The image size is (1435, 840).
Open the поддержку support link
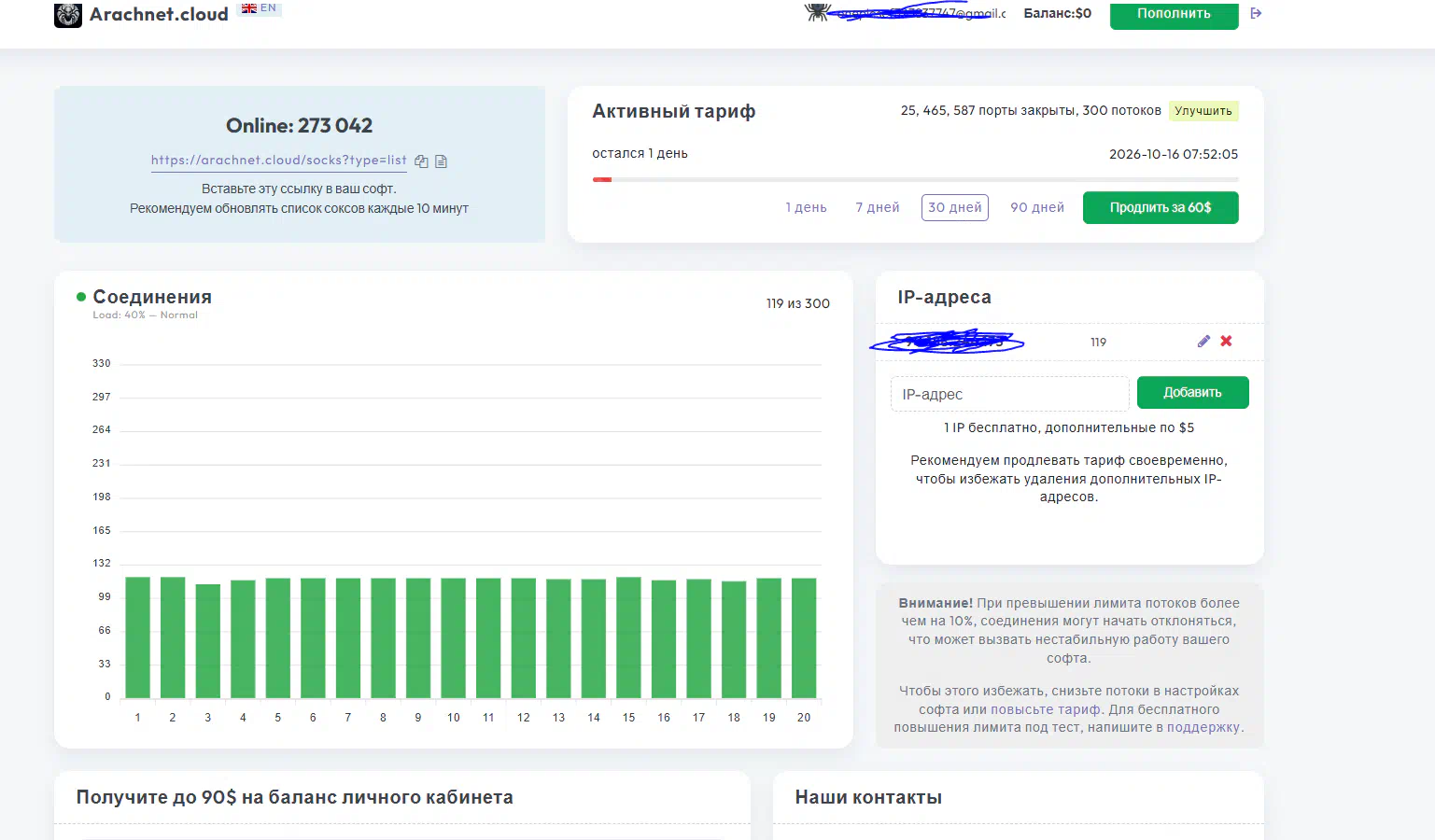point(1203,727)
